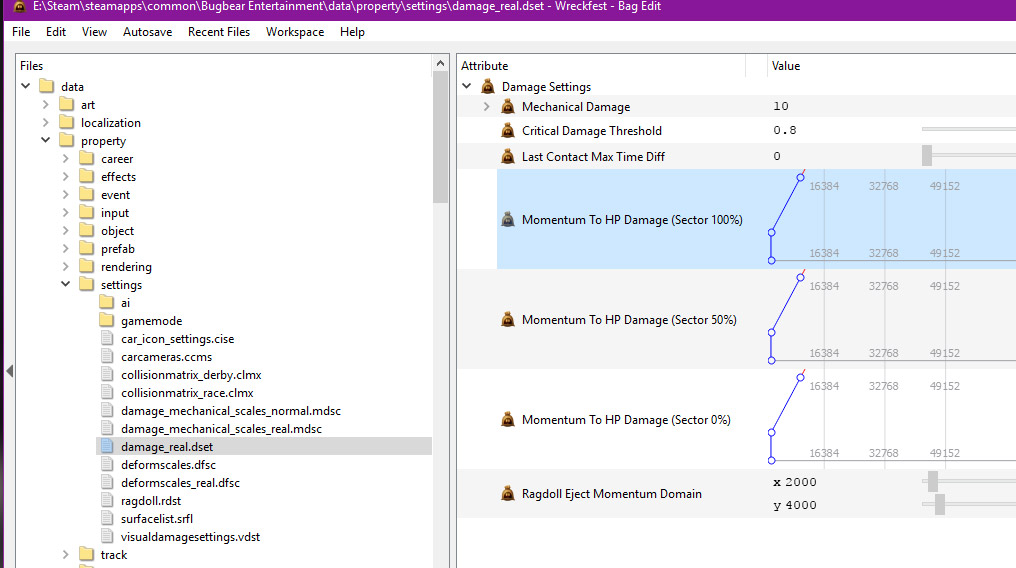Click the Momentum To HP Damage Sector 50% icon
The image size is (1016, 568).
tap(508, 319)
